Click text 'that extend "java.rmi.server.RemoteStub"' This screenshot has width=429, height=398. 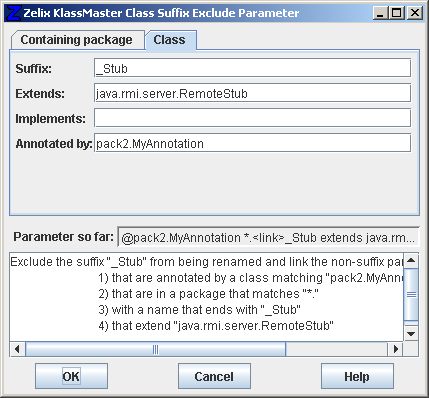pyautogui.click(x=223, y=326)
